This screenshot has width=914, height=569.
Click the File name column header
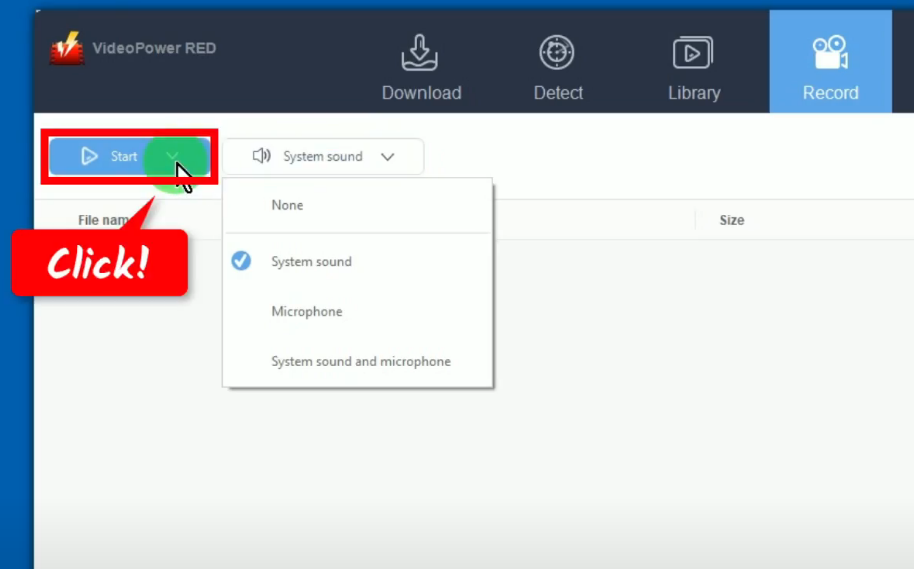pos(103,220)
